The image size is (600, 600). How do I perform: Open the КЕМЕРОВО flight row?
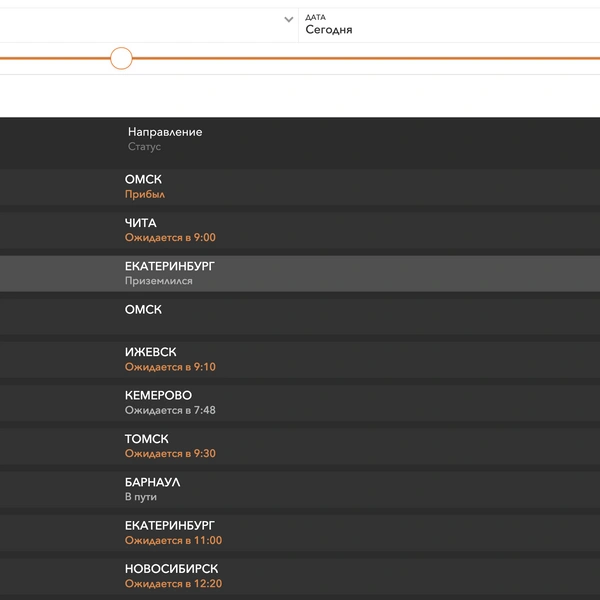[300, 403]
